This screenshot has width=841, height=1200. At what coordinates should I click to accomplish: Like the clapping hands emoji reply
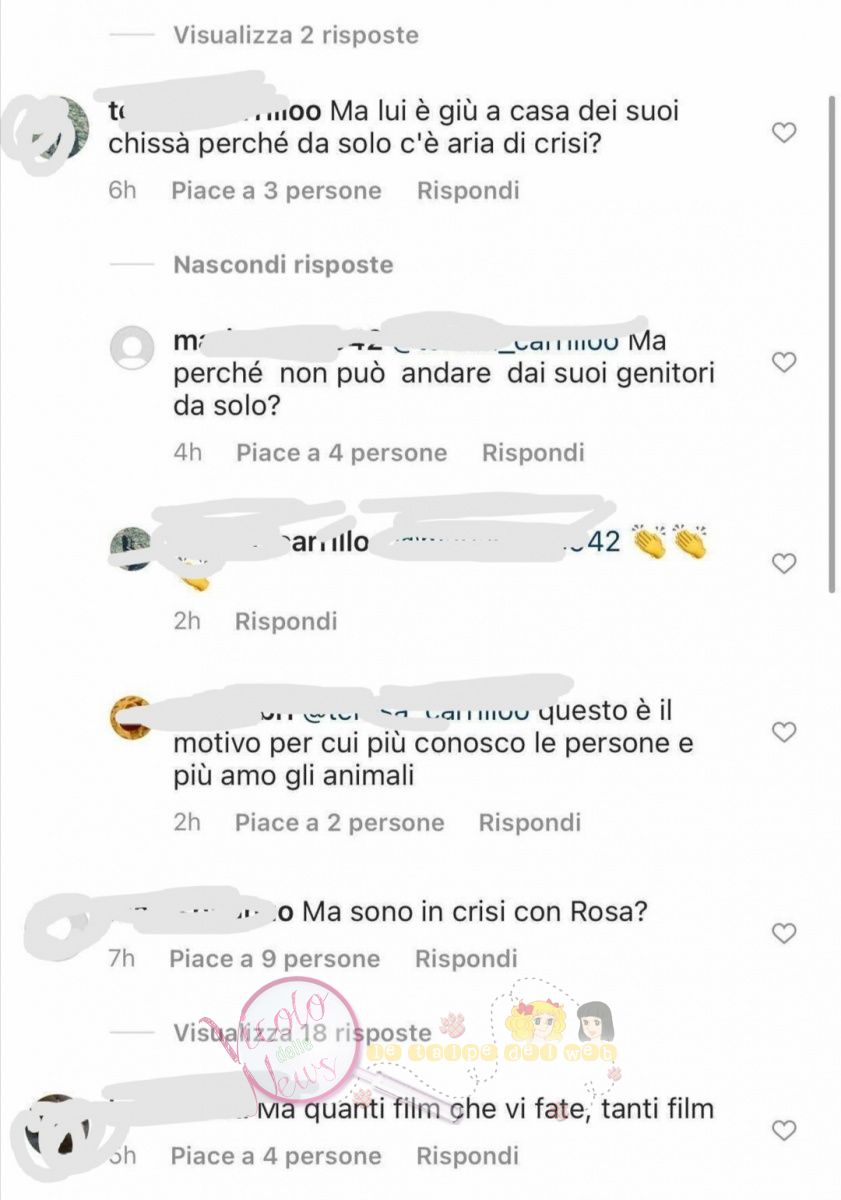point(785,564)
